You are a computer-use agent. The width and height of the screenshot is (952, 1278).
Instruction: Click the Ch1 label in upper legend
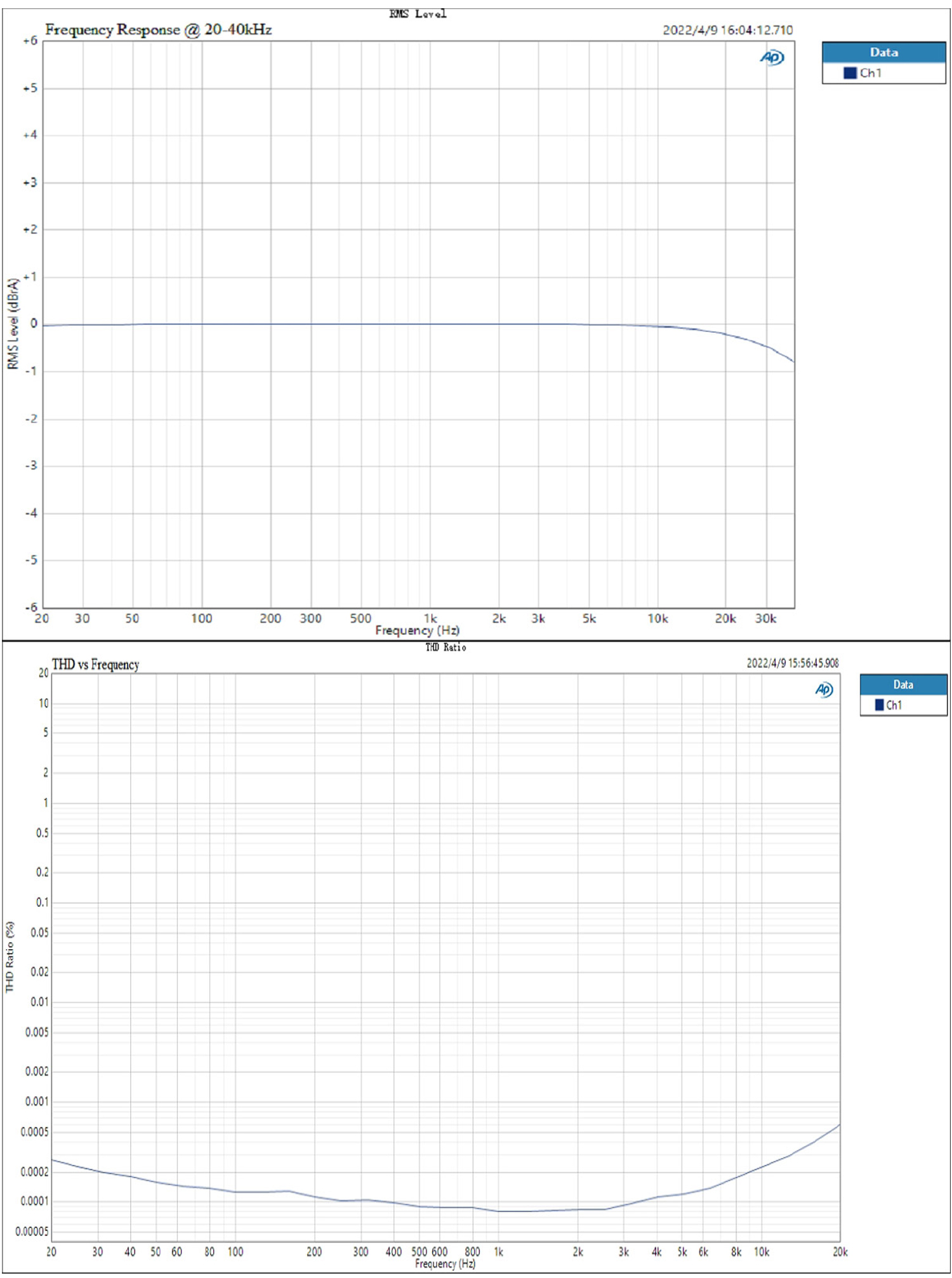[871, 73]
